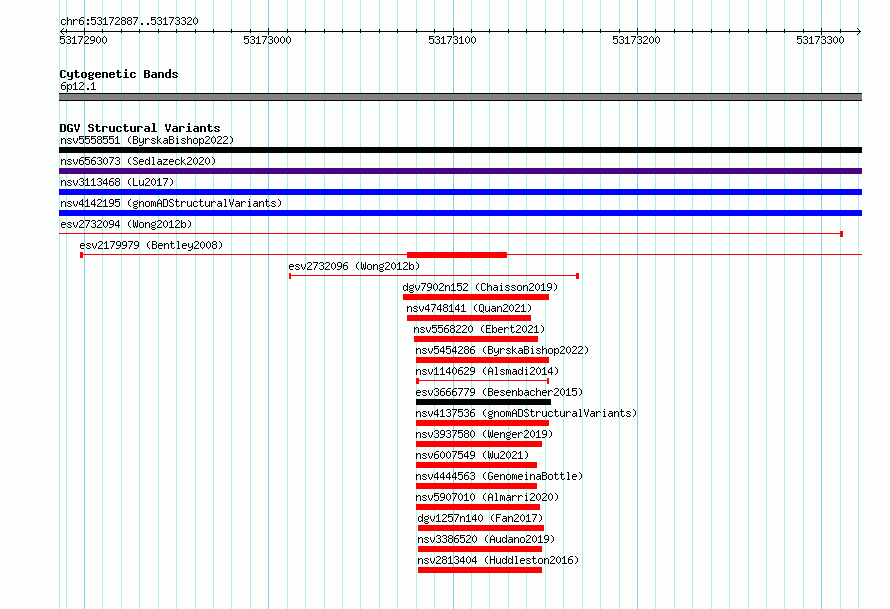
Task: Click the red nsv6007549 variant bar
Action: [x=476, y=465]
